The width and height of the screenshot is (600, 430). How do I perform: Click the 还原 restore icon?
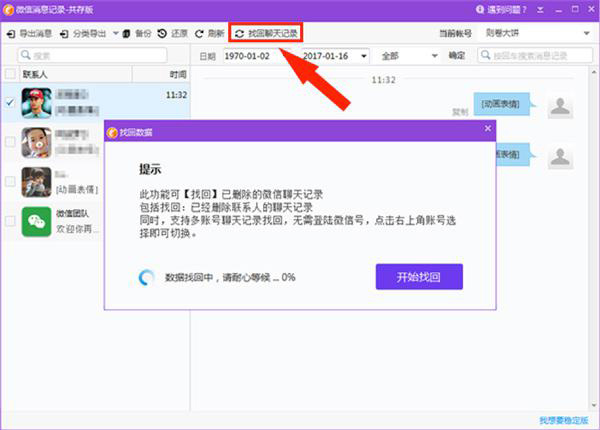coord(162,34)
